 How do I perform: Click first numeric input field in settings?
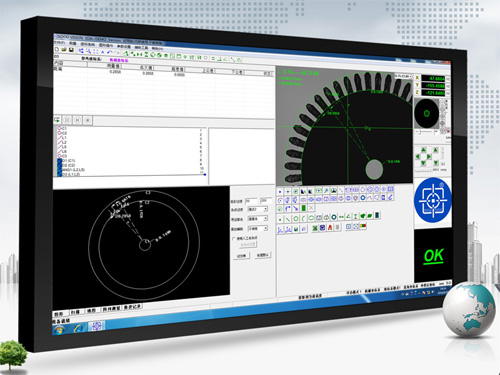click(251, 201)
